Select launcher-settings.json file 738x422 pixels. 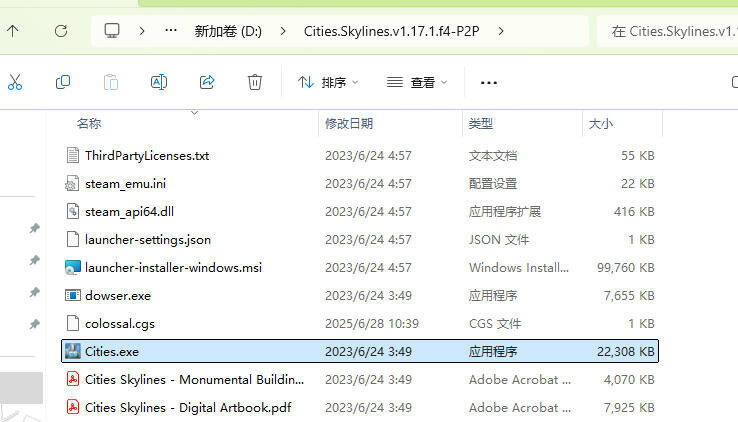pos(148,240)
